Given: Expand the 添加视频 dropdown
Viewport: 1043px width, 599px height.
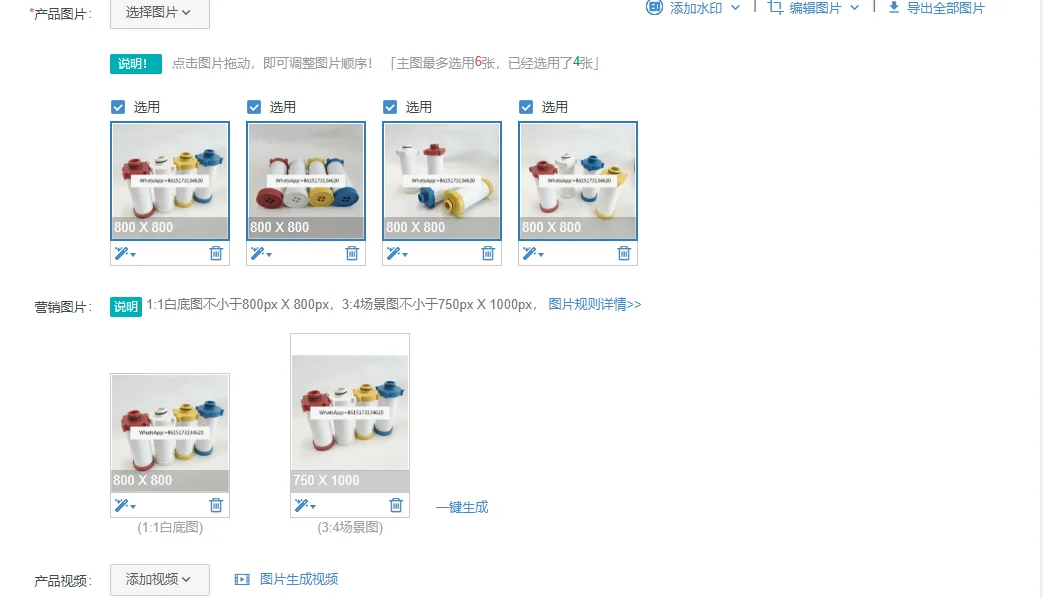Looking at the screenshot, I should [x=160, y=580].
